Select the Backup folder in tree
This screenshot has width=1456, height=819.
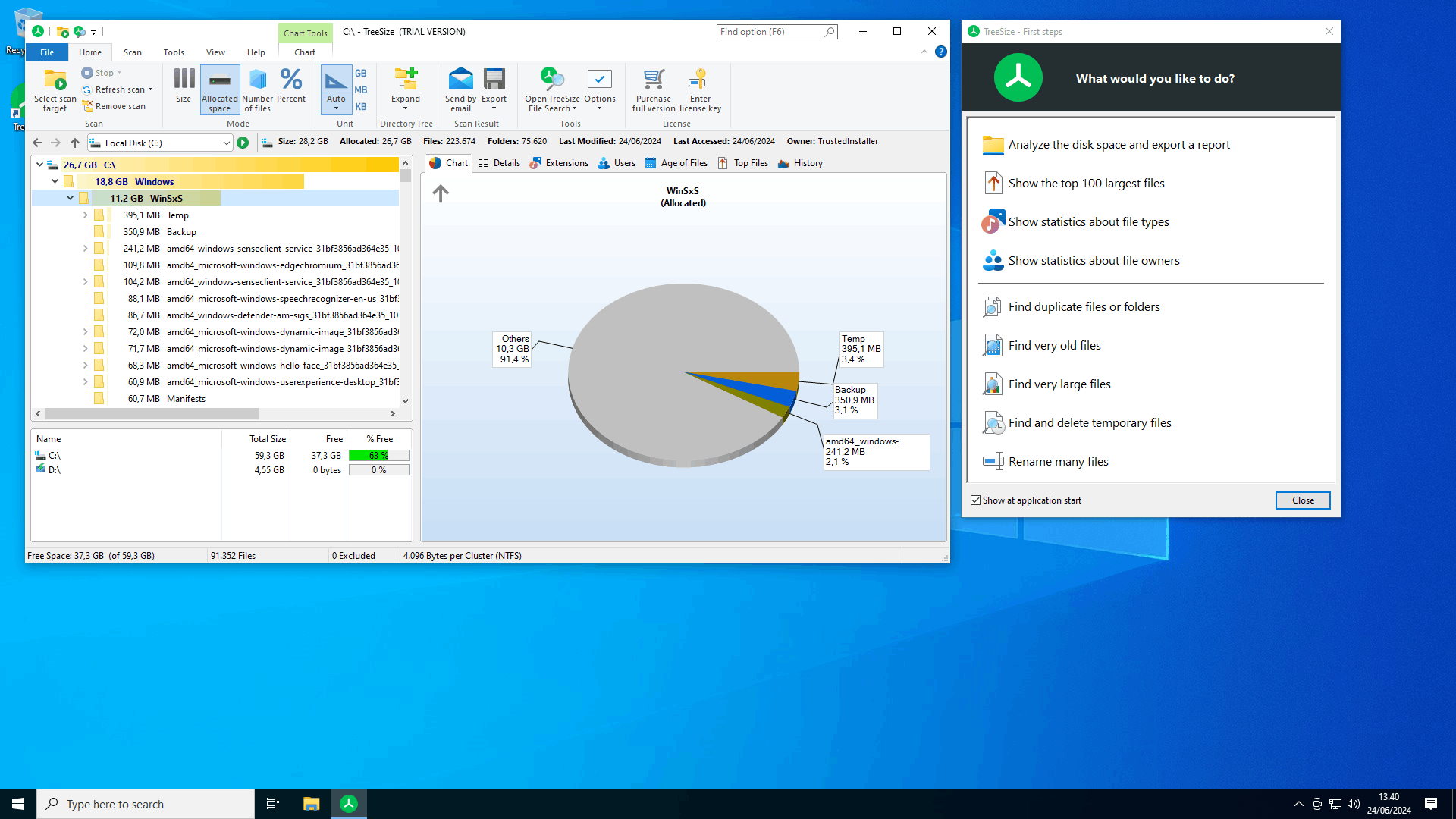[x=215, y=232]
